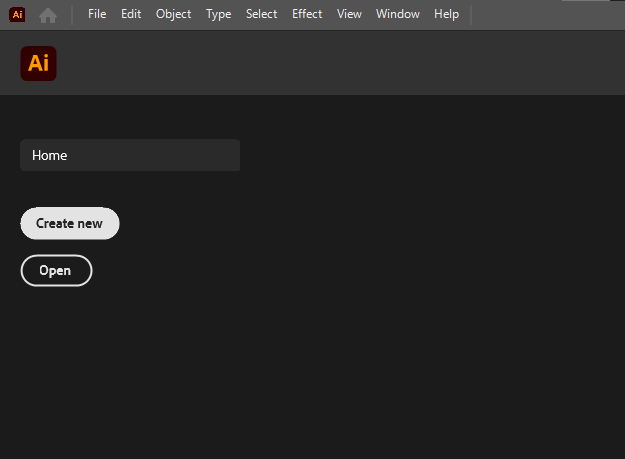Screen dimensions: 625x459
Task: Open the Type menu
Action: (x=218, y=14)
